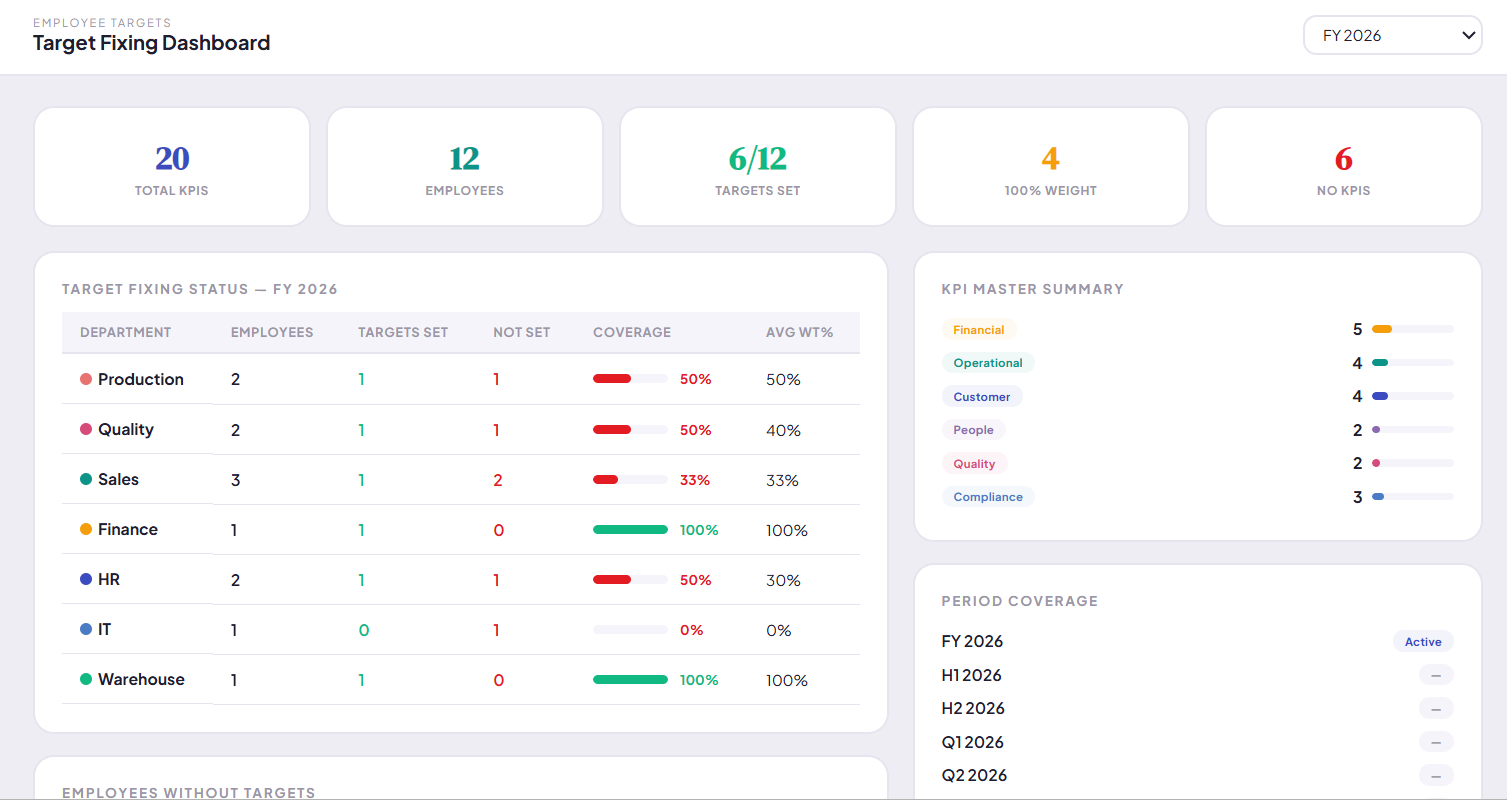Select the Employees card showing 12
This screenshot has height=800, width=1507.
[465, 167]
